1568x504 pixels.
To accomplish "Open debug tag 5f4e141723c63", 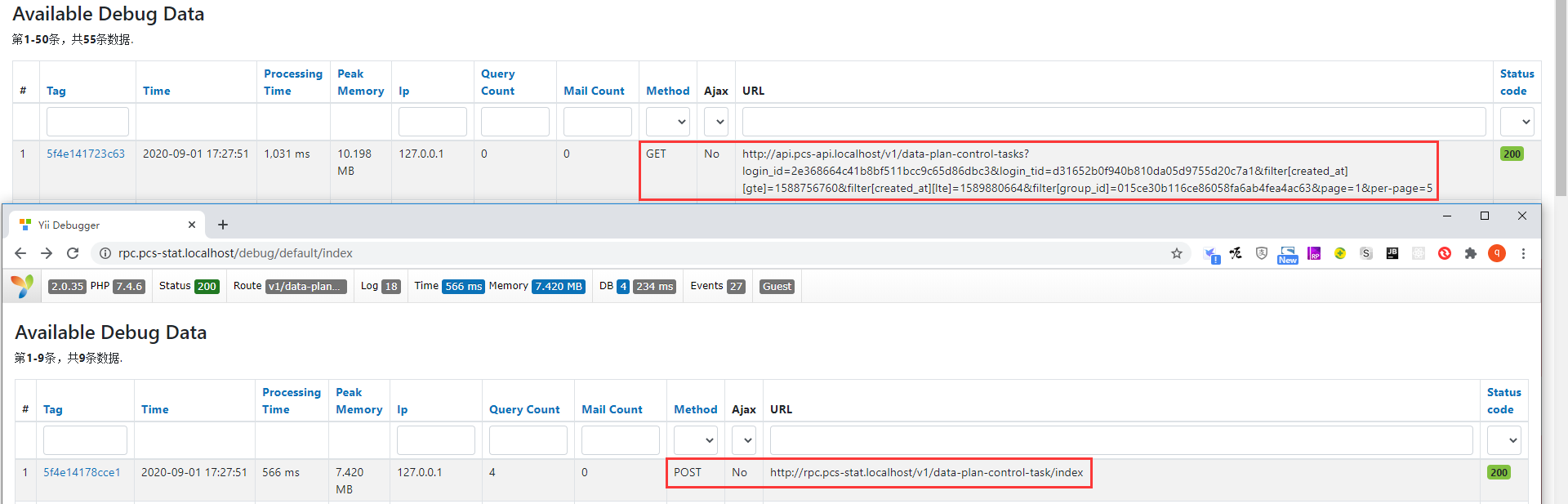I will (86, 154).
